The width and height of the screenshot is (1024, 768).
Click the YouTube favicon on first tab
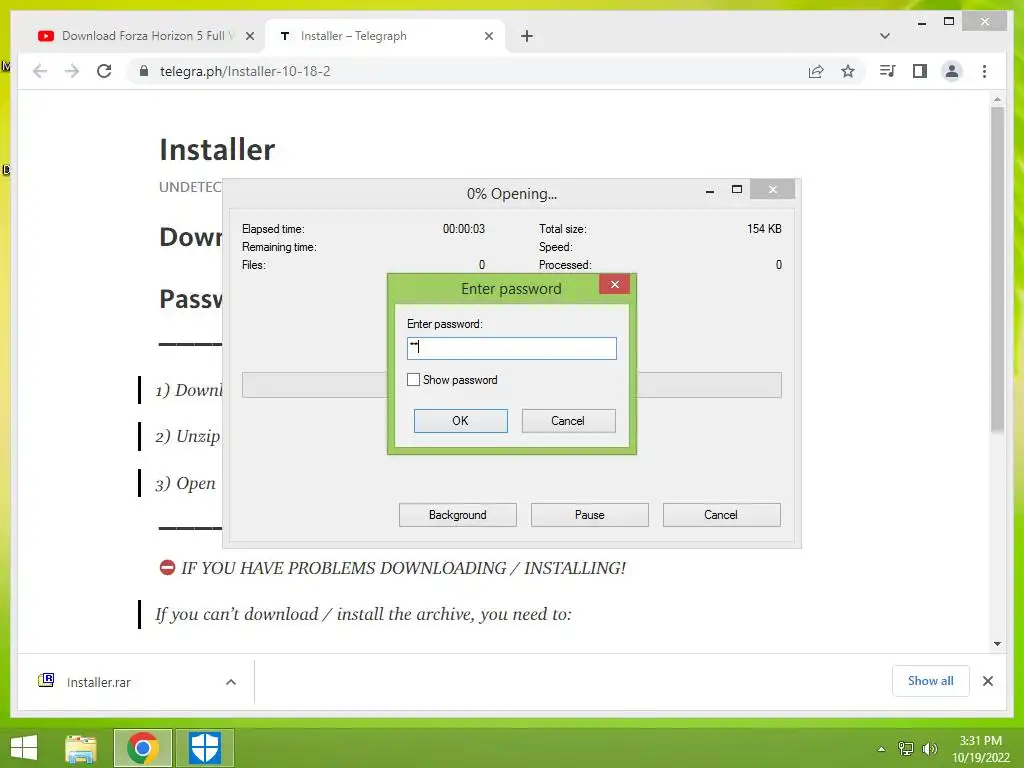pyautogui.click(x=46, y=36)
